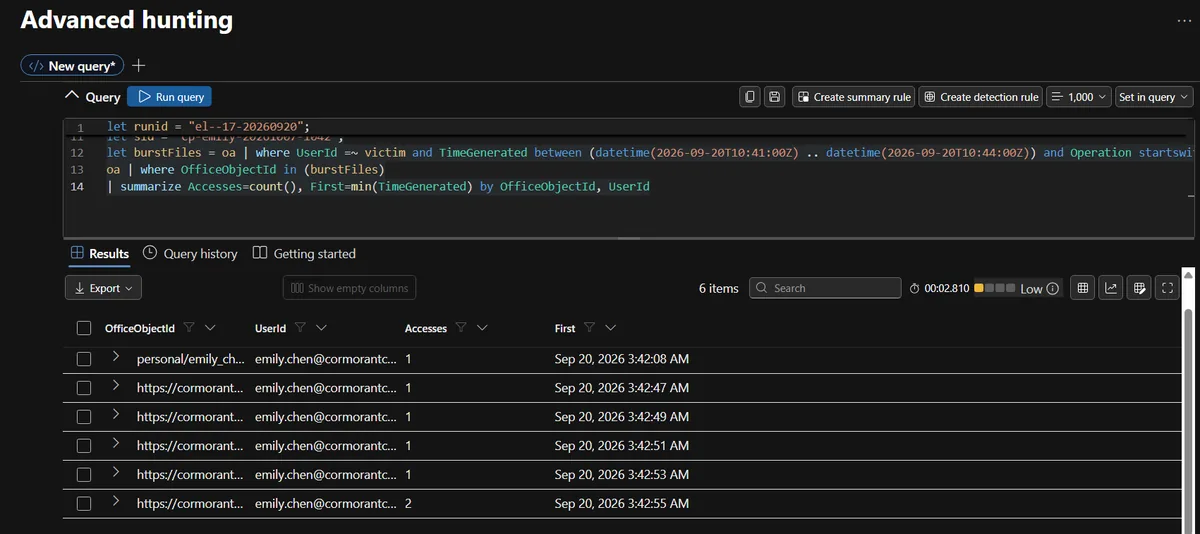The image size is (1200, 534).
Task: Save the query using the disk icon
Action: (774, 97)
